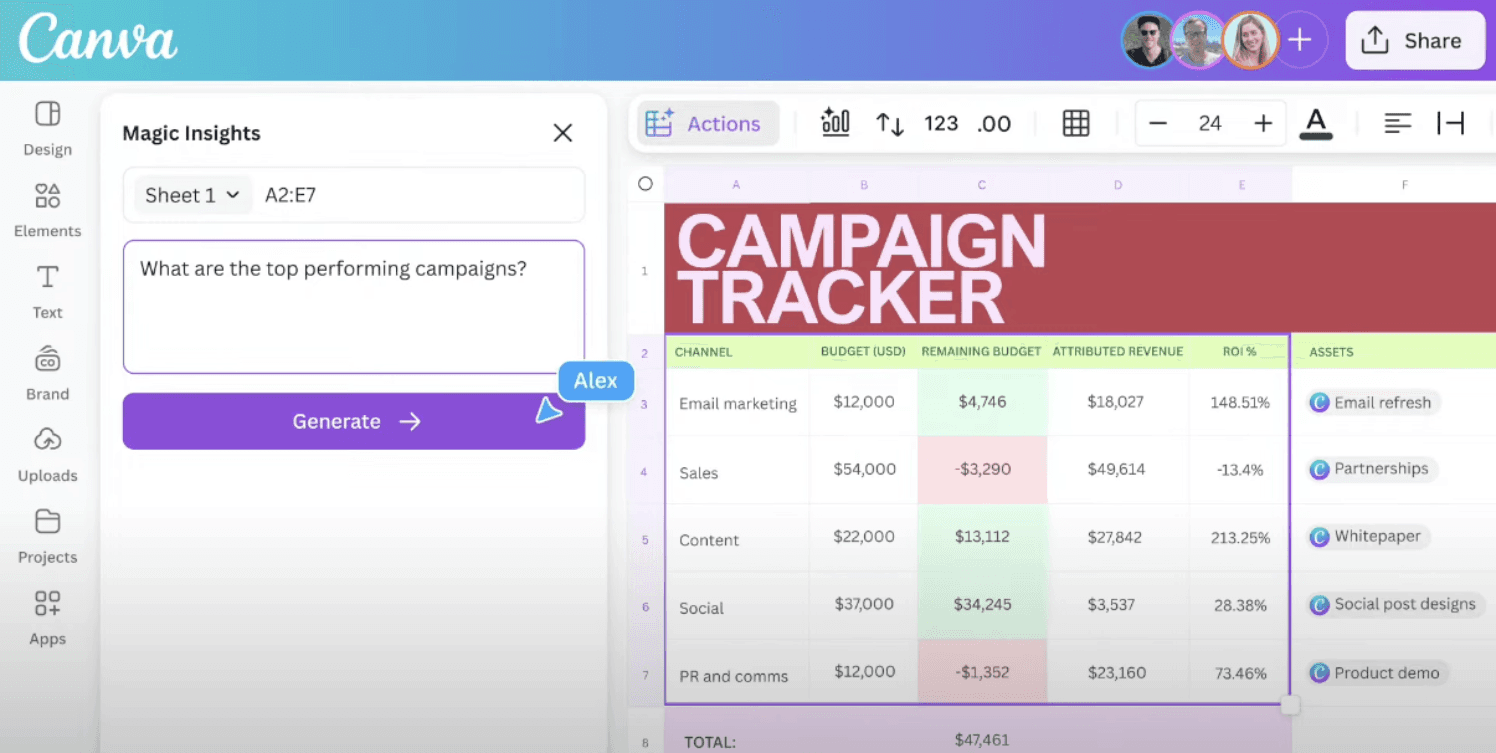Viewport: 1496px width, 753px height.
Task: Open the Design sidebar panel
Action: point(47,129)
